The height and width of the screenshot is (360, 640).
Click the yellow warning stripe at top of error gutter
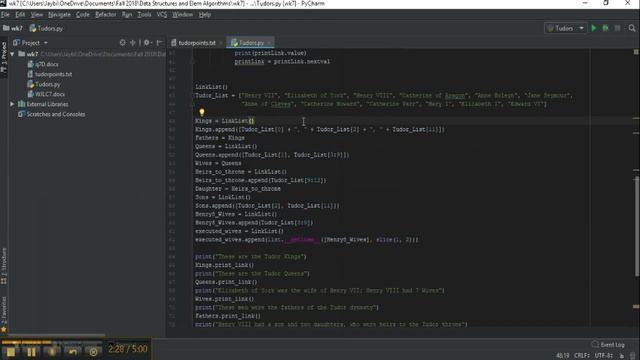636,52
